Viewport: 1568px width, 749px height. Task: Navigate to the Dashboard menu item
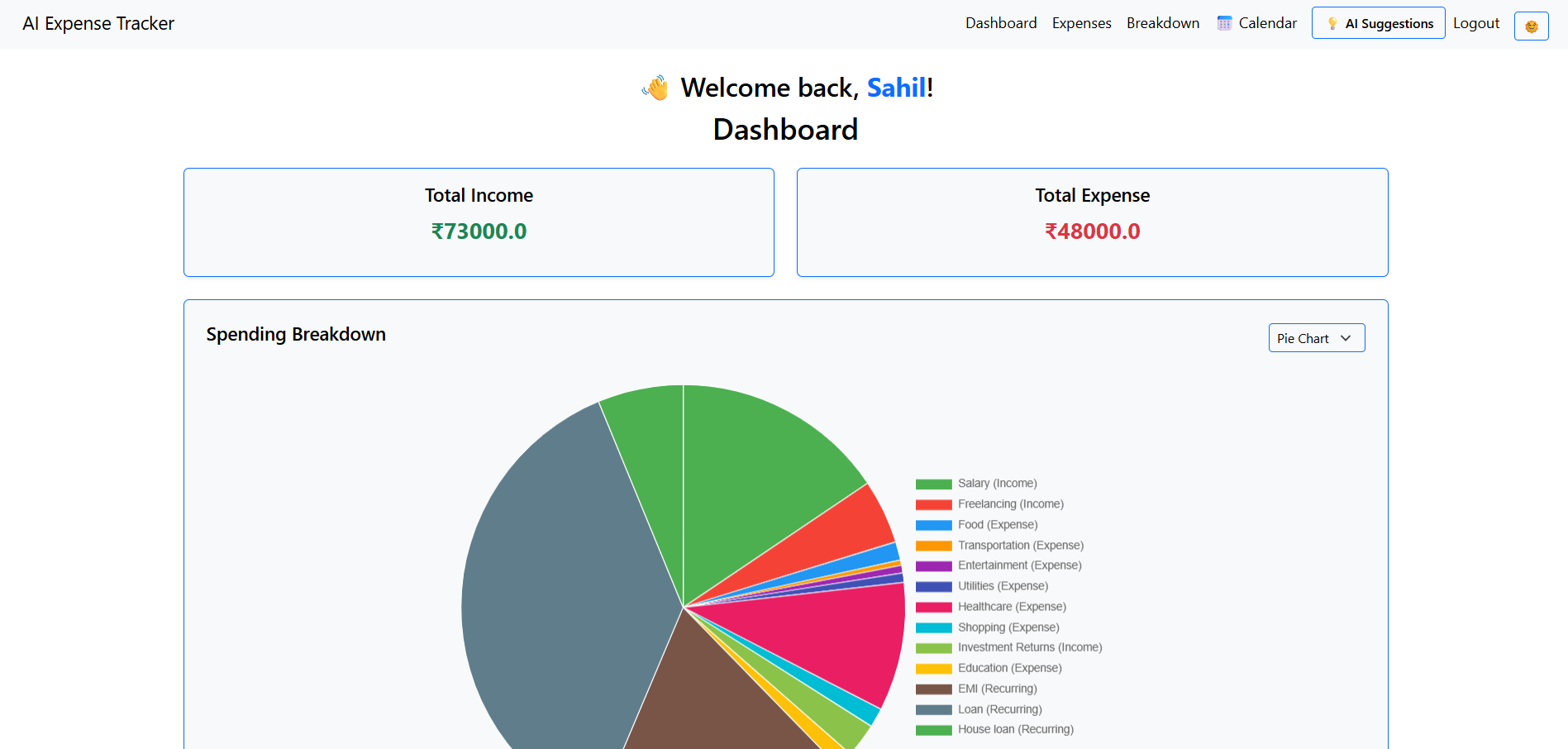(1001, 22)
